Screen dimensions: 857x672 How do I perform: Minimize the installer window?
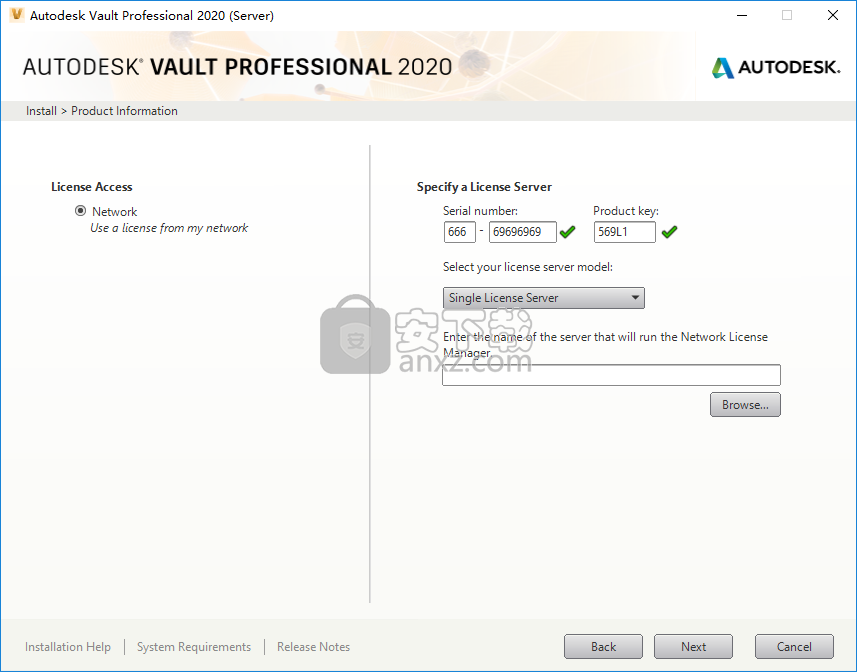pos(742,15)
